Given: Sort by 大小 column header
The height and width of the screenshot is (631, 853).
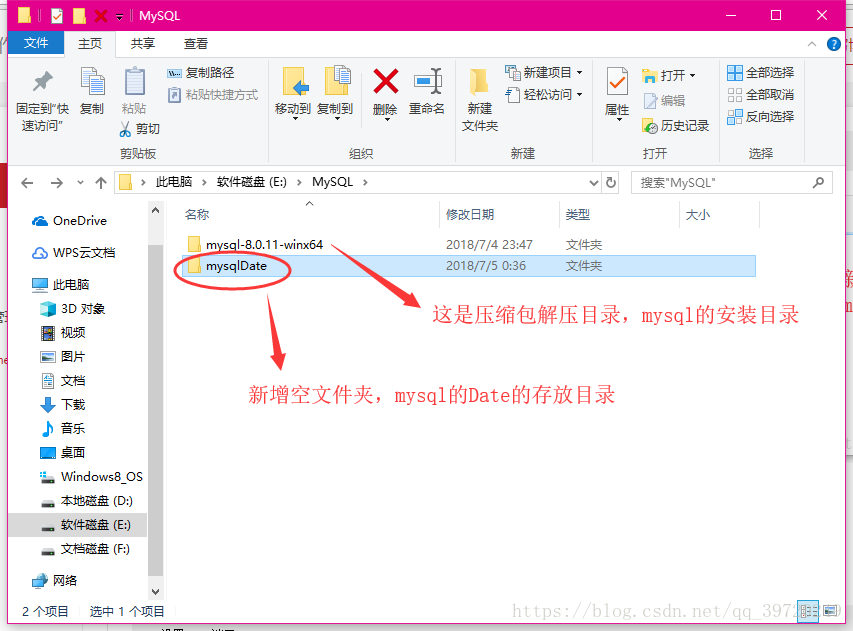Looking at the screenshot, I should (x=697, y=215).
